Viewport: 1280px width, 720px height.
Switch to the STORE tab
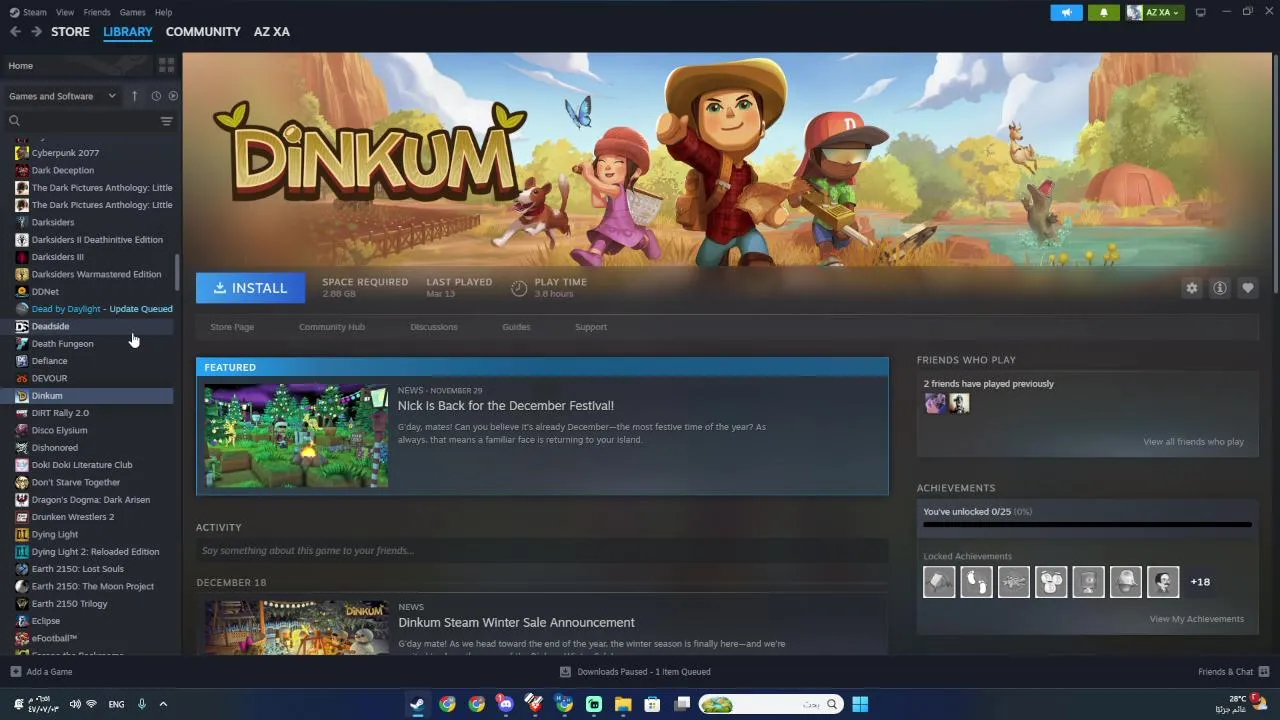[70, 32]
